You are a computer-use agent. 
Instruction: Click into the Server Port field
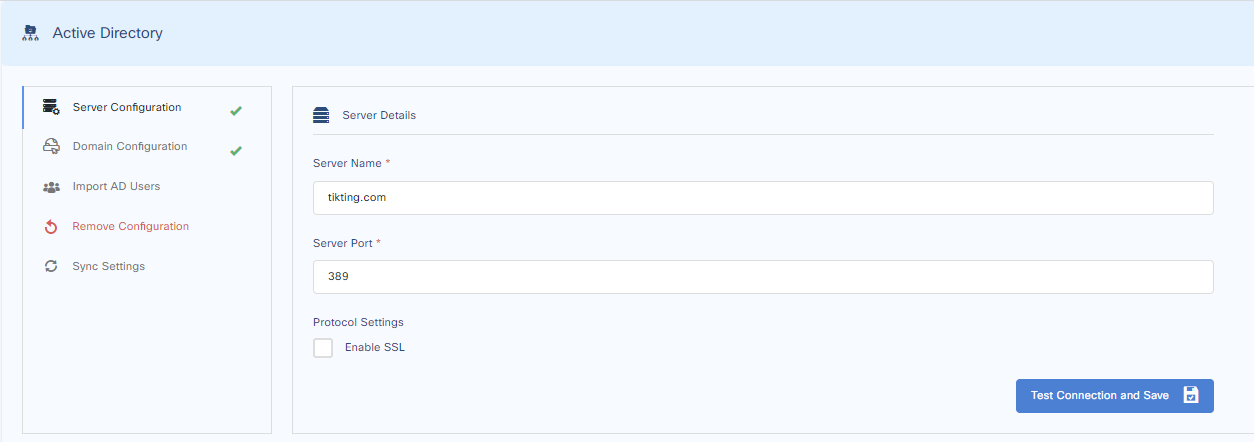(763, 277)
